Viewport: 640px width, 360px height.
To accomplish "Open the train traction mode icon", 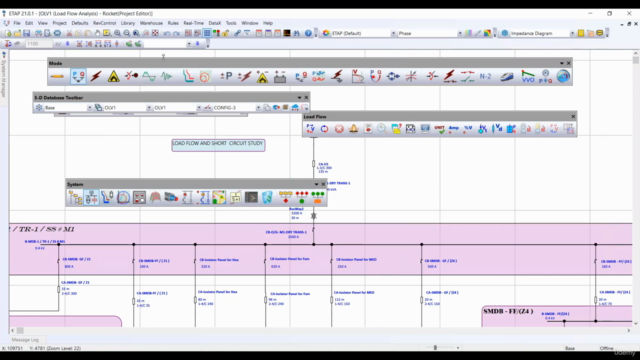I will 507,76.
